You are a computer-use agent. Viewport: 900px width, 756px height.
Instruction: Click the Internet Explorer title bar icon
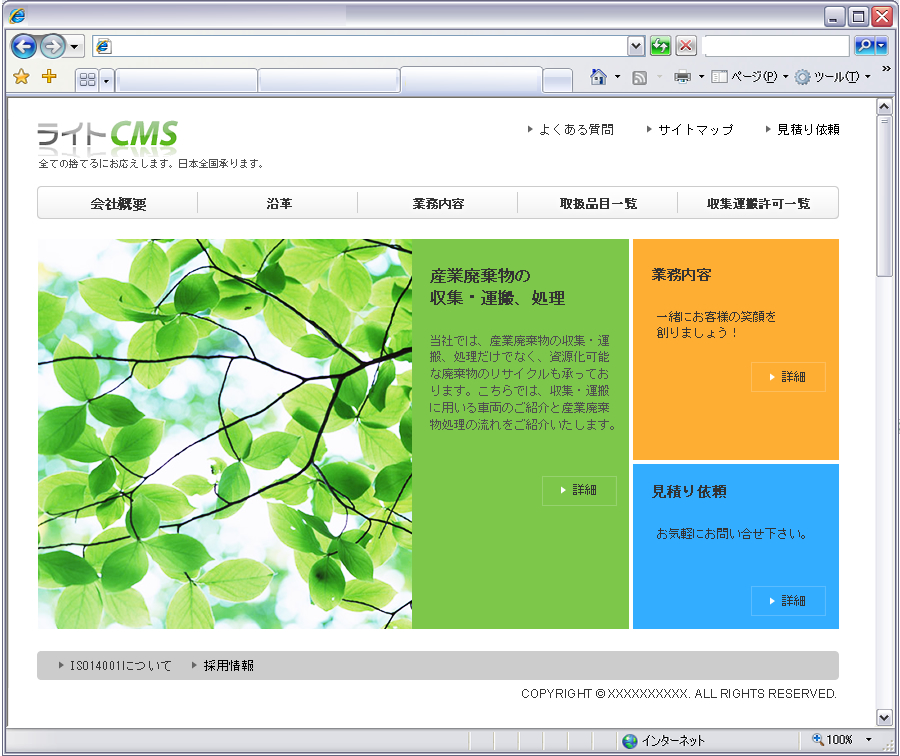point(17,15)
